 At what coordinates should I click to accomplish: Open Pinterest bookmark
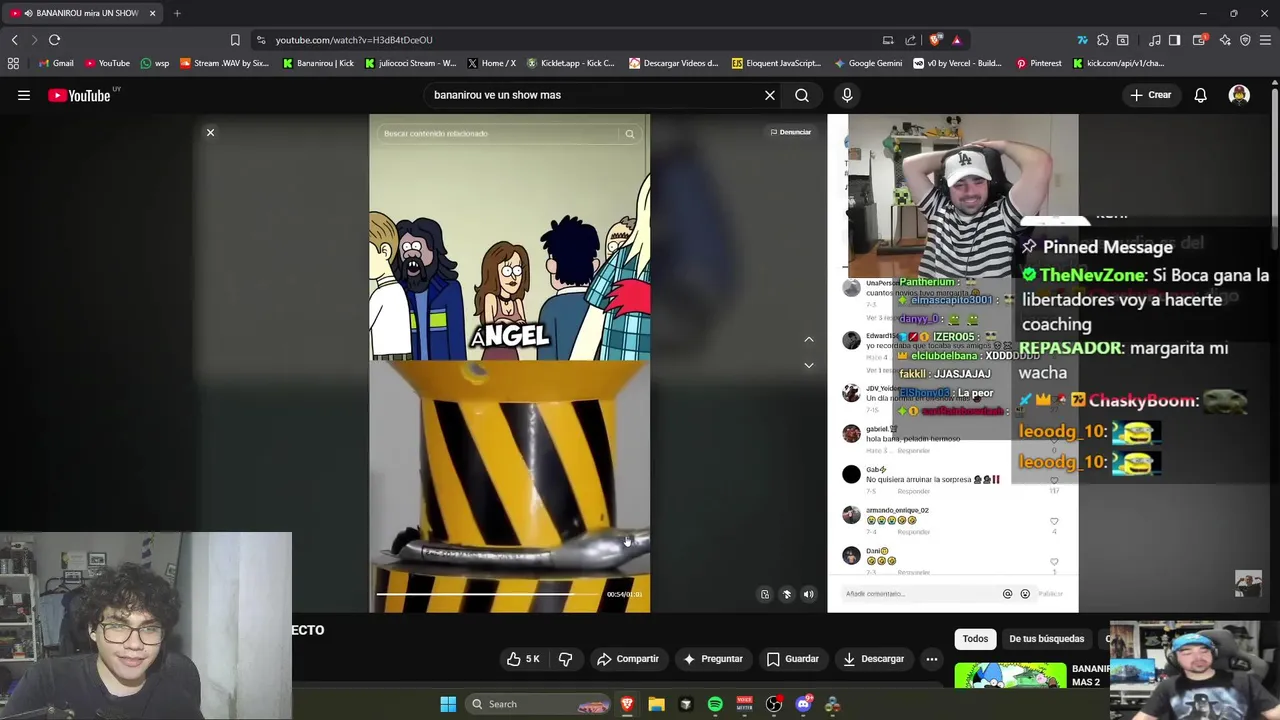[1039, 63]
